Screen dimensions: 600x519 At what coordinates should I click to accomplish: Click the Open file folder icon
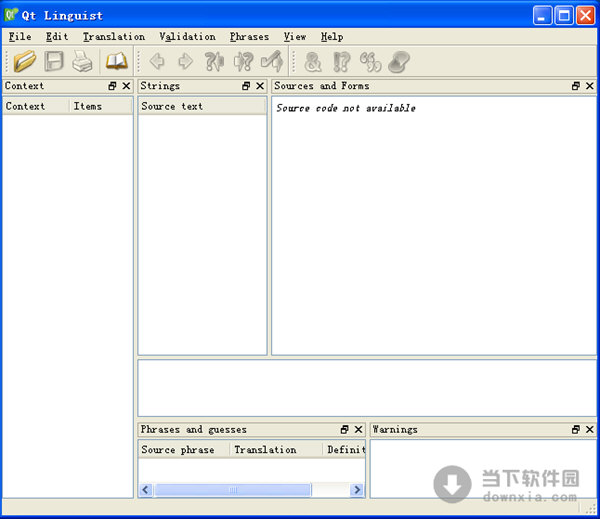pyautogui.click(x=24, y=61)
